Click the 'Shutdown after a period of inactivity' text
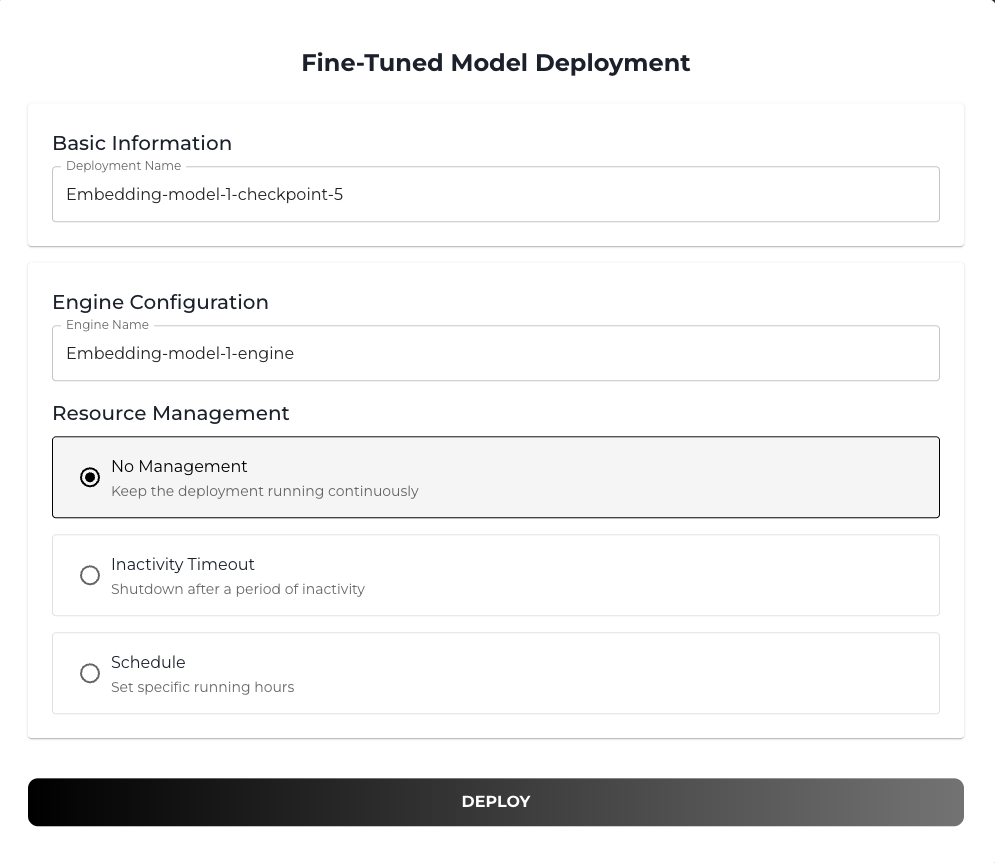The width and height of the screenshot is (995, 863). tap(238, 589)
